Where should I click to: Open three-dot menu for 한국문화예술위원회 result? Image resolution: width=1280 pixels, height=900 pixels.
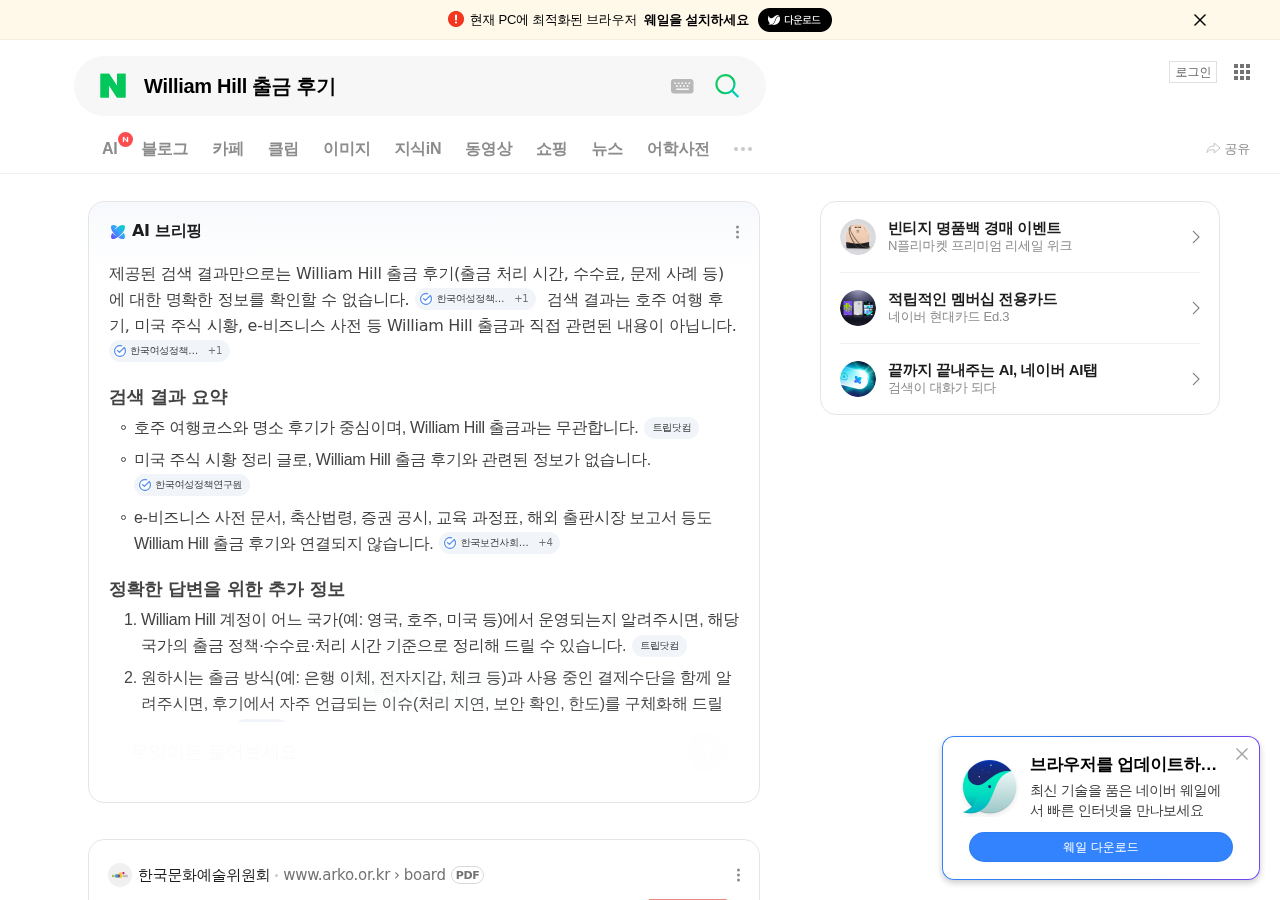[x=738, y=875]
